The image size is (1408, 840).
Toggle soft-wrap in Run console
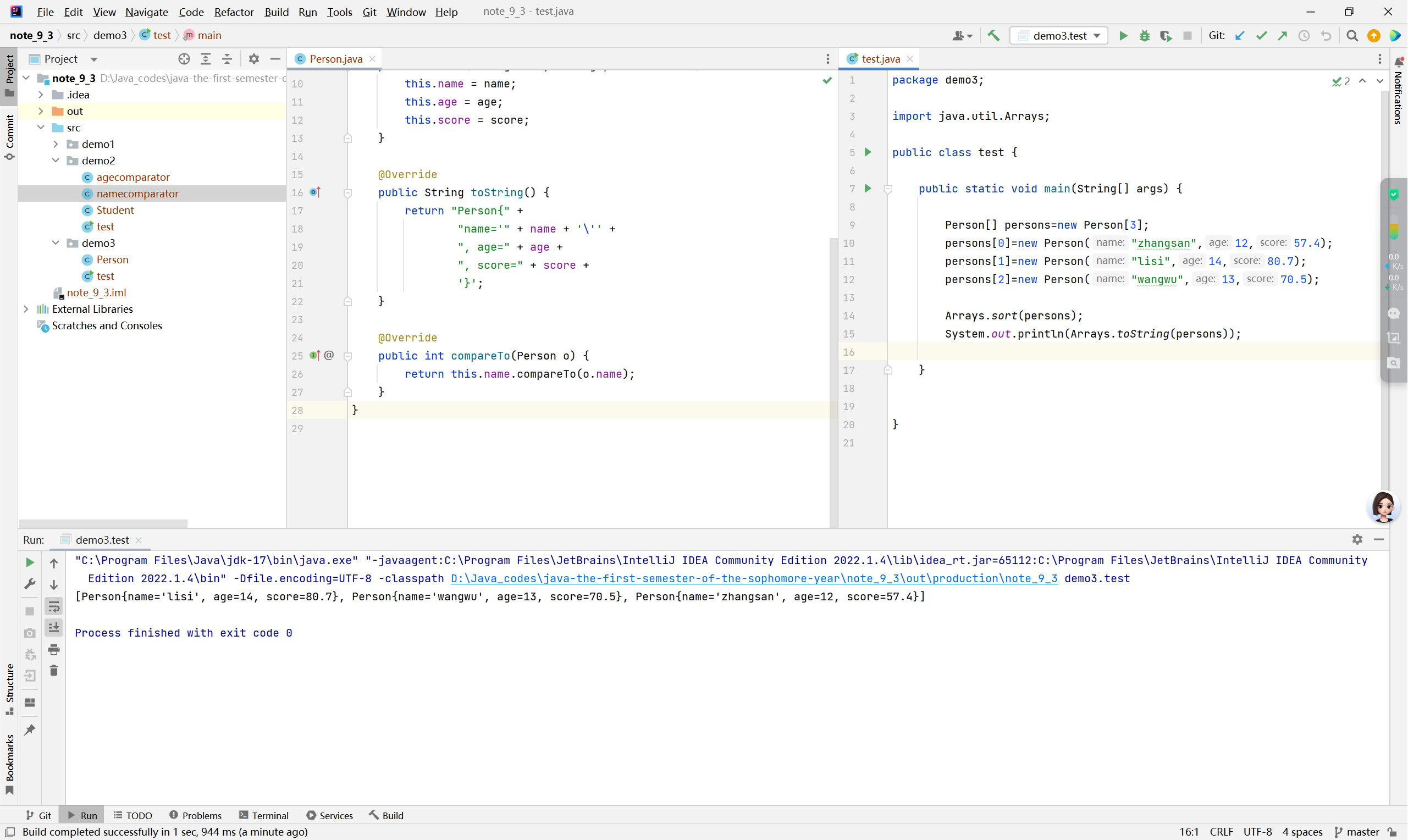[x=54, y=606]
